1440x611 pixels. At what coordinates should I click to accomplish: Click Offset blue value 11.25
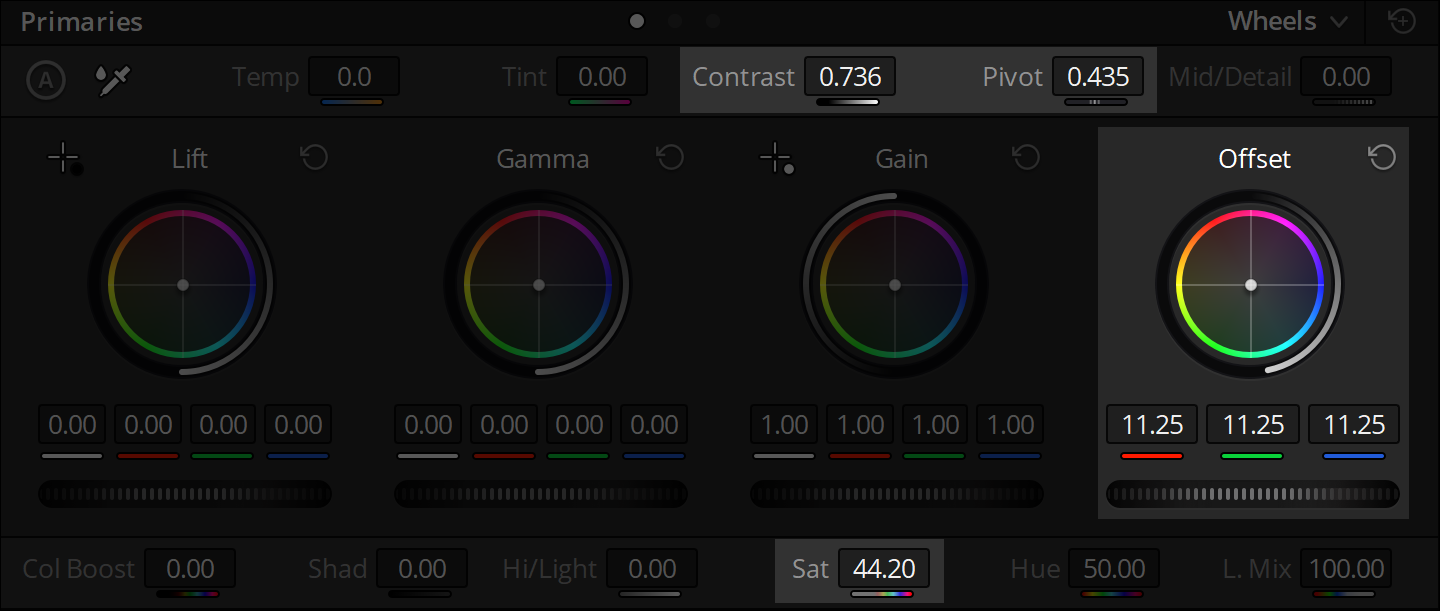1354,425
